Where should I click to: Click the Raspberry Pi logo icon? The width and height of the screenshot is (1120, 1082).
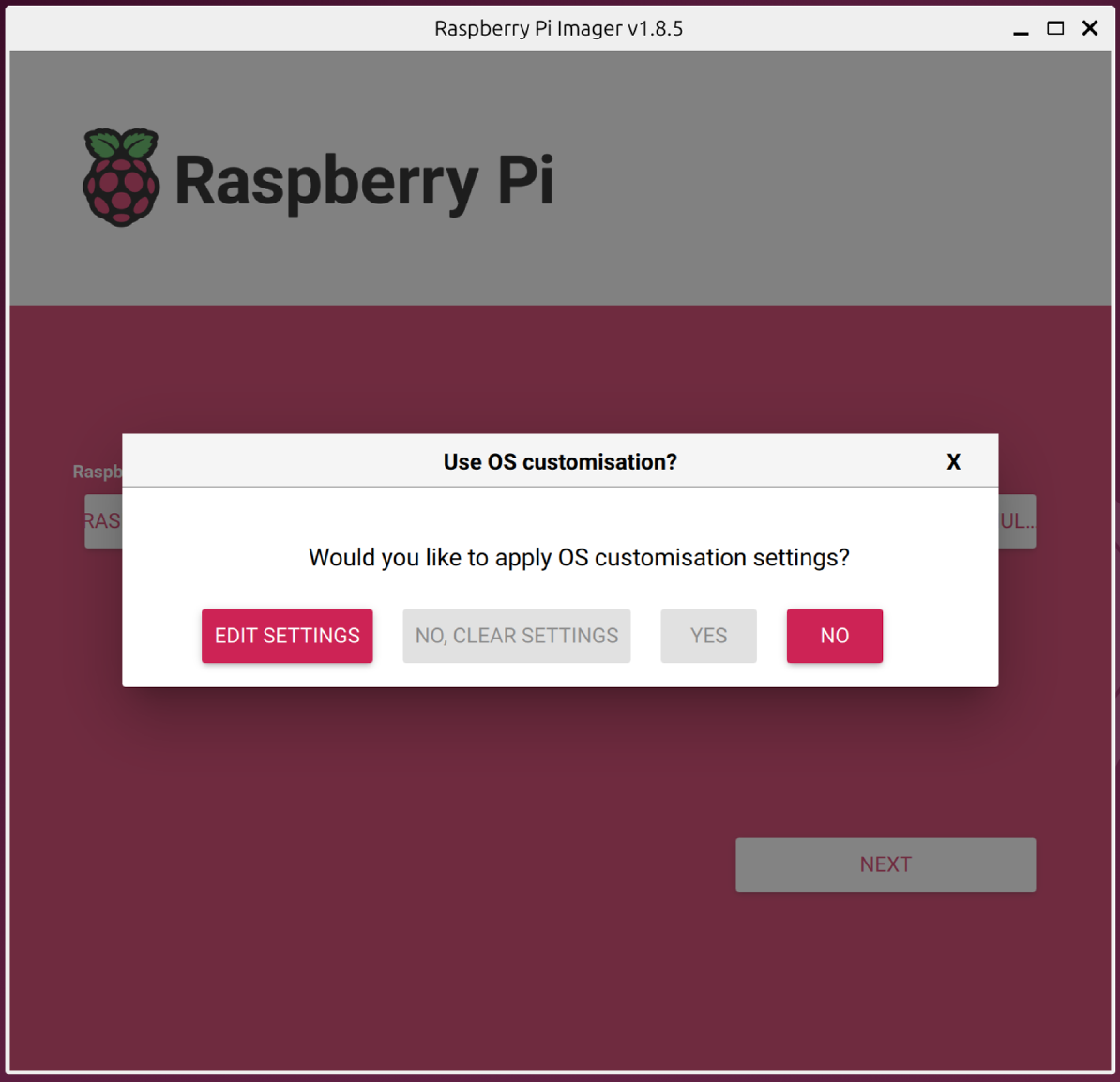pos(121,178)
